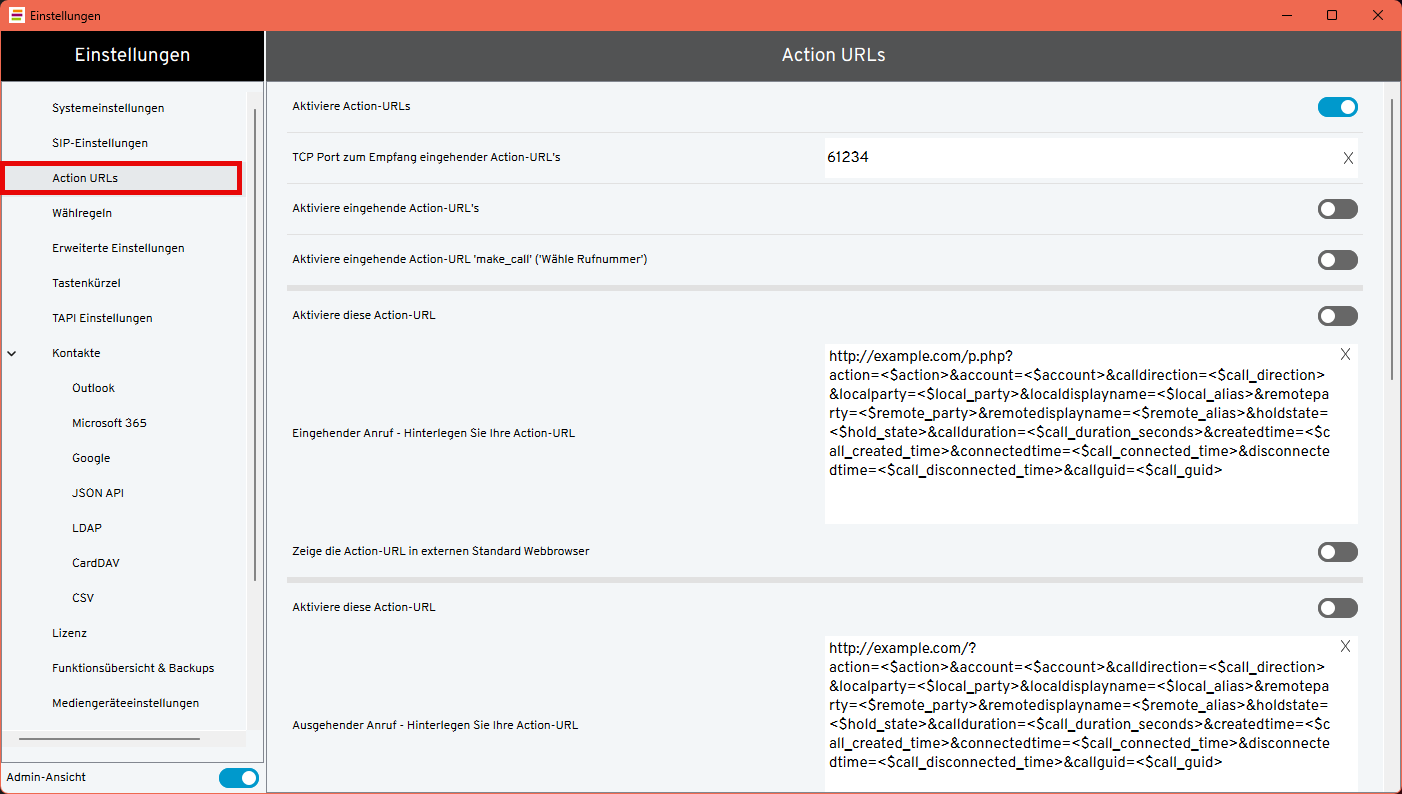Open Systemeinstellungen in the sidebar
The width and height of the screenshot is (1402, 794).
point(108,108)
